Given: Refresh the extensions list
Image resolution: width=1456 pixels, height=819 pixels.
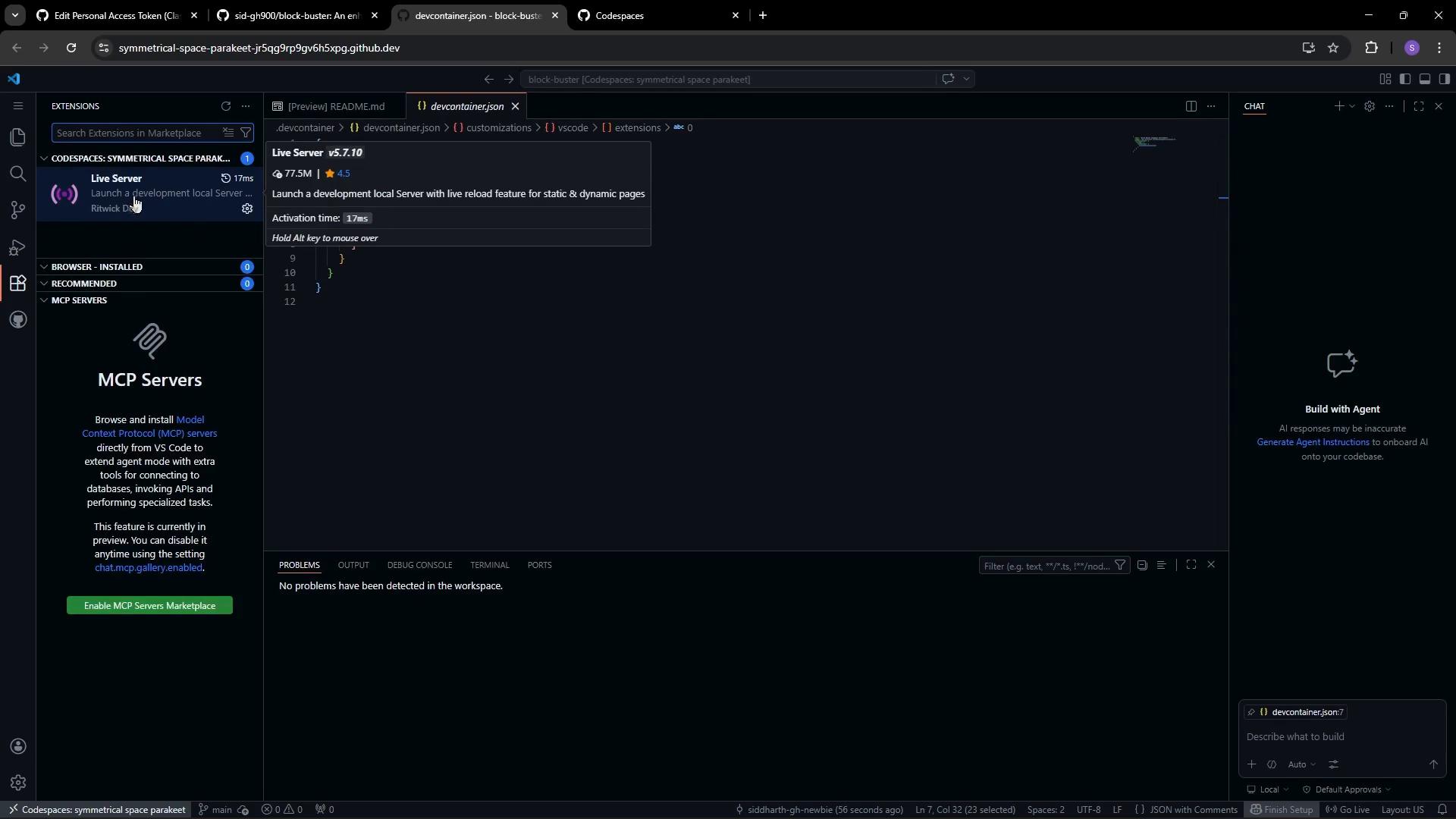Looking at the screenshot, I should tap(225, 106).
